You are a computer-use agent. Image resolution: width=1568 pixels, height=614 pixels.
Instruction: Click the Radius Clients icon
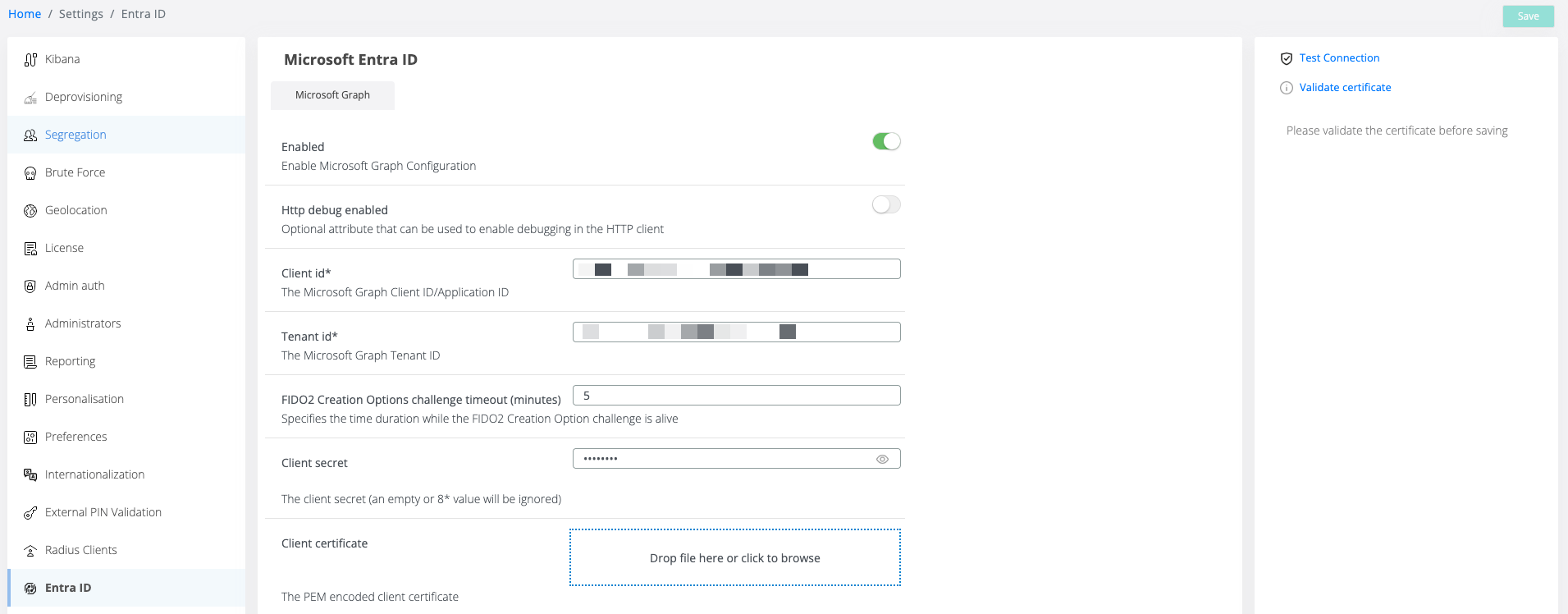click(30, 551)
